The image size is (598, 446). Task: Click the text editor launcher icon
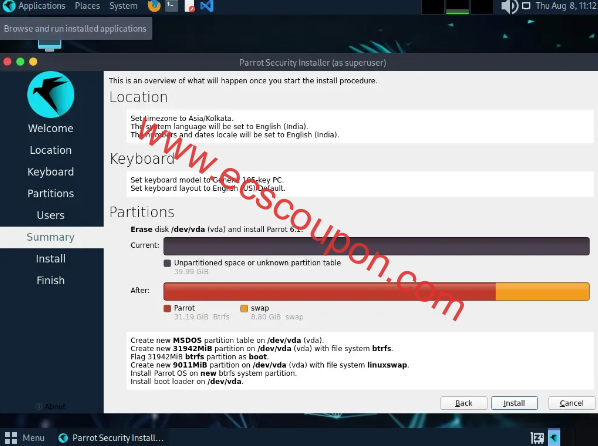point(189,6)
